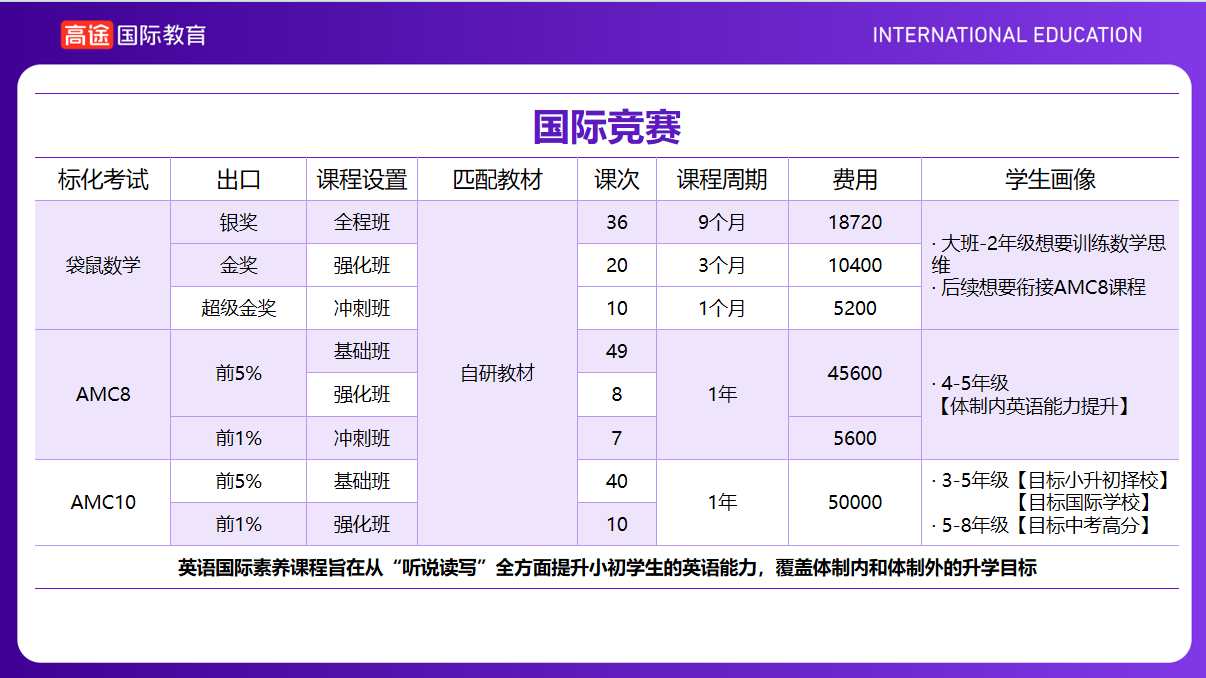Click the AMC10 exam cell
This screenshot has width=1206, height=678.
(103, 502)
